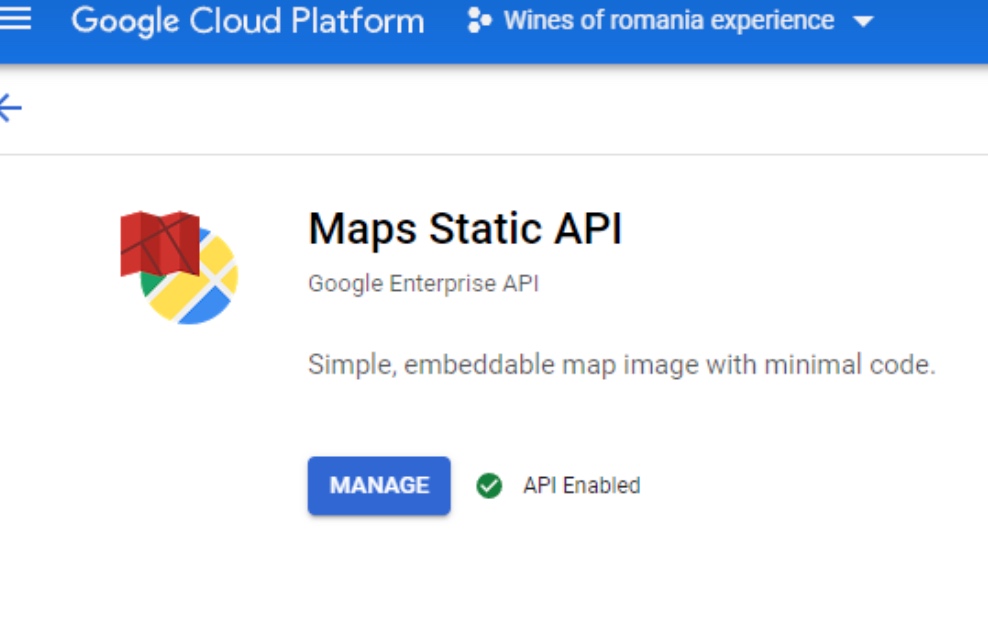Viewport: 988px width, 620px height.
Task: Click the Maps Static API logo
Action: click(x=179, y=268)
